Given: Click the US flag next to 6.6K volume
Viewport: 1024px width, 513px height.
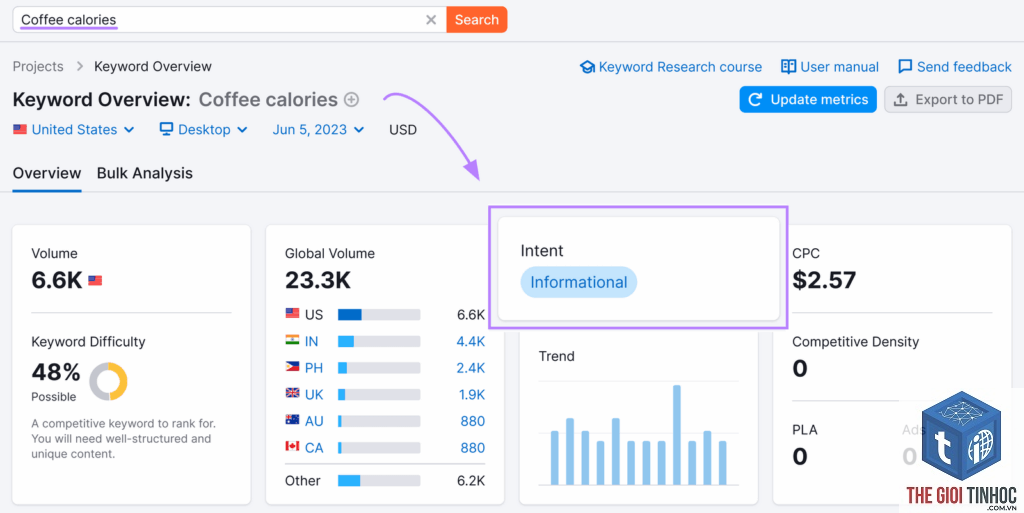Looking at the screenshot, I should [95, 281].
